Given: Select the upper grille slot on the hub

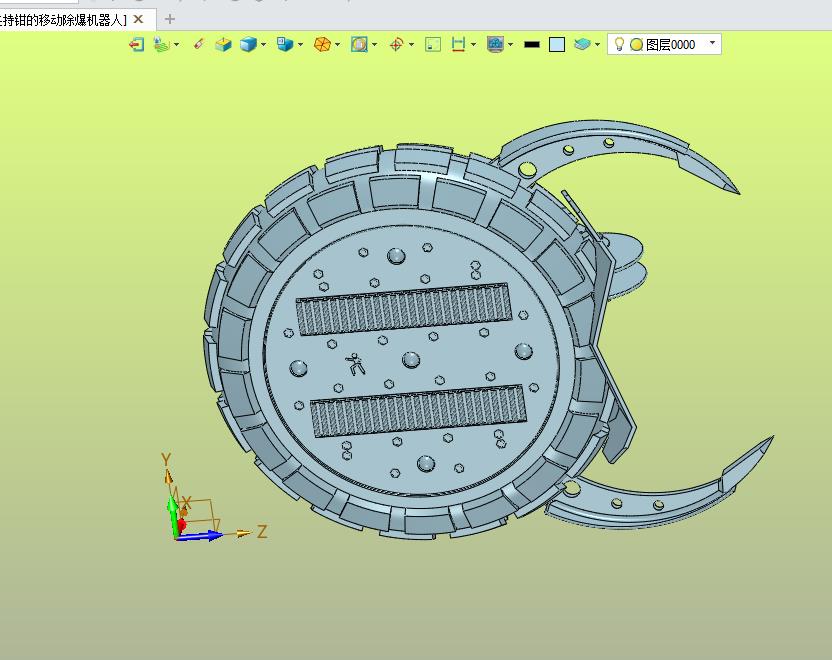Looking at the screenshot, I should point(404,309).
